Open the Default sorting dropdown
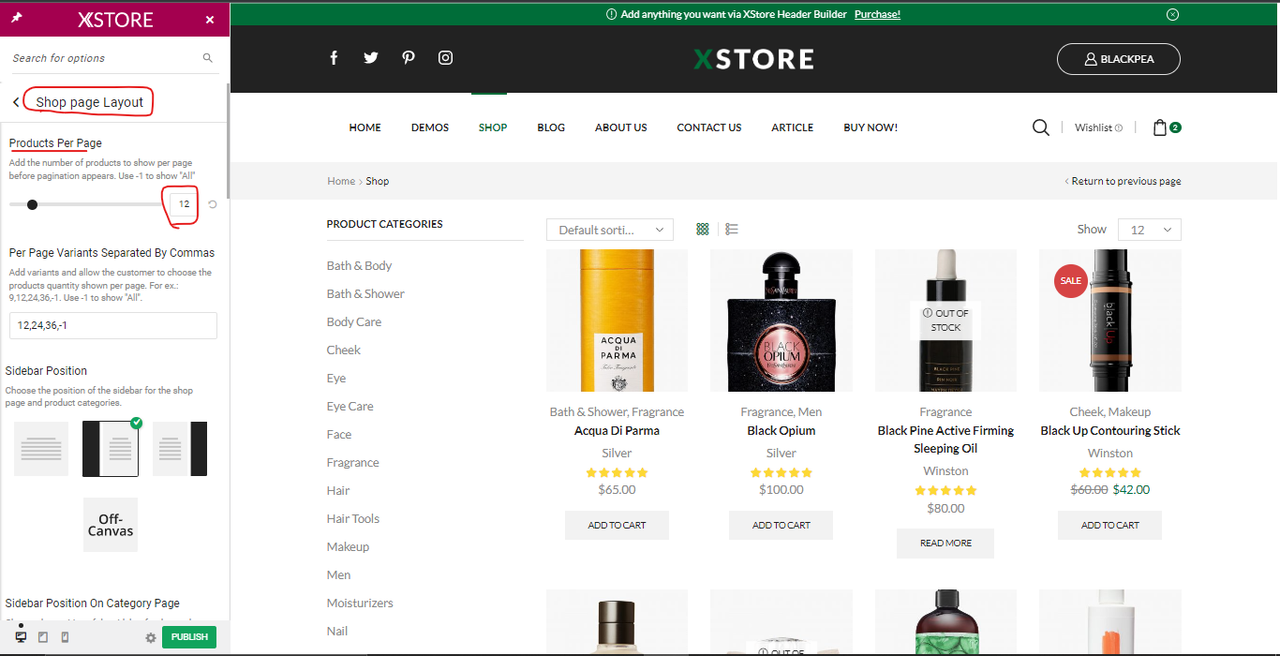1280x656 pixels. 610,230
